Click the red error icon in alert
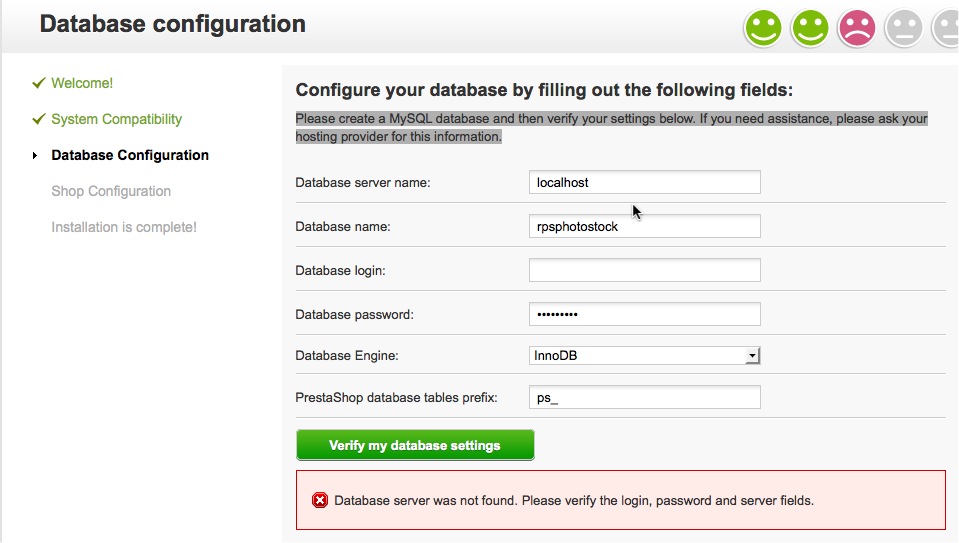Viewport: 959px width, 543px height. point(320,500)
